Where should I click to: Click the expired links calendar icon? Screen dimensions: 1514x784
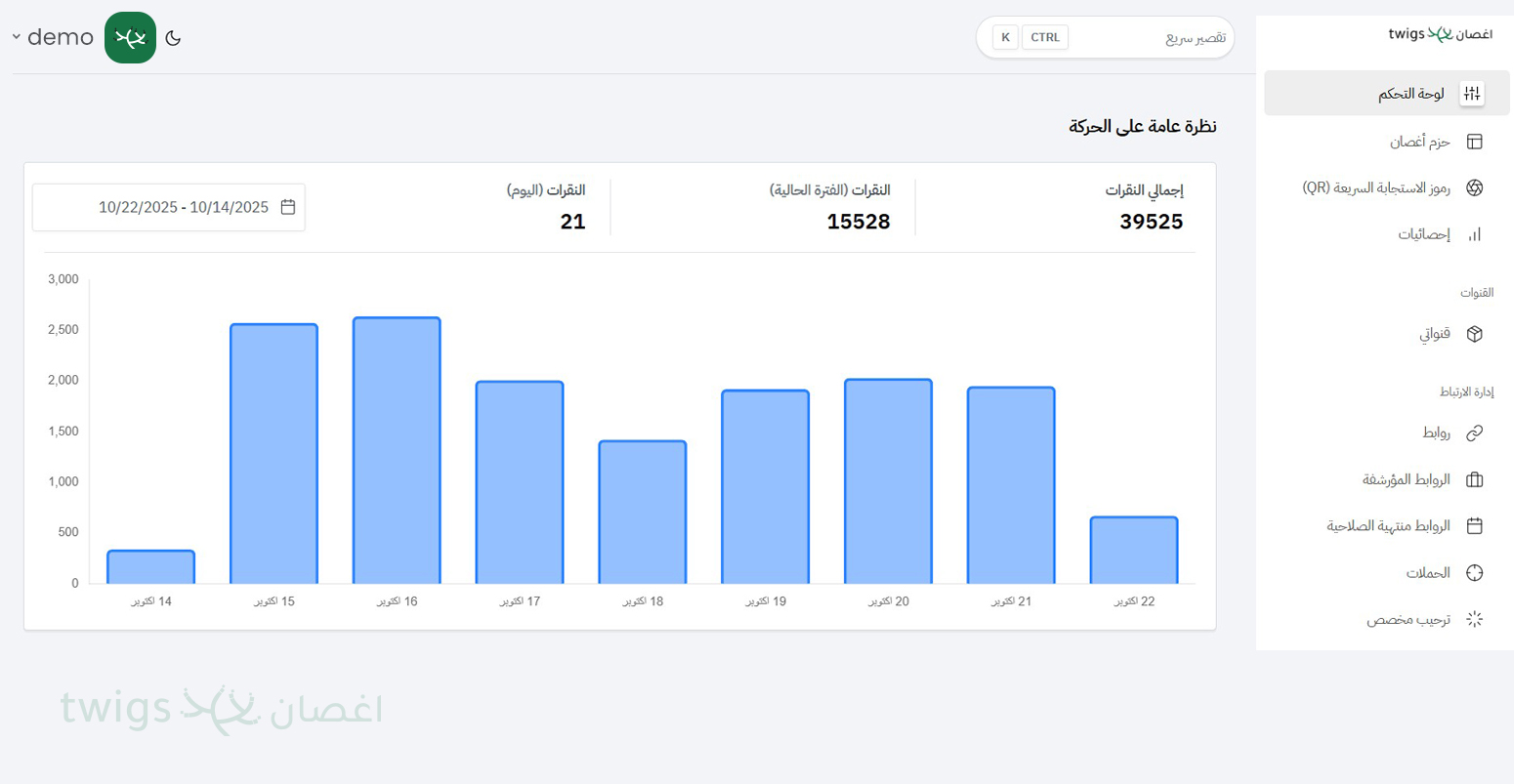1474,526
